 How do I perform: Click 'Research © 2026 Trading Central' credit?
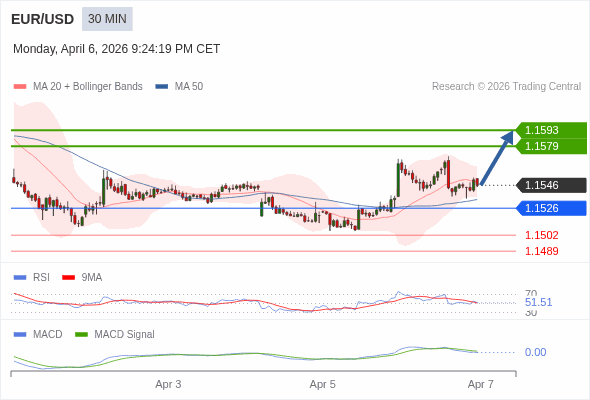click(x=506, y=87)
